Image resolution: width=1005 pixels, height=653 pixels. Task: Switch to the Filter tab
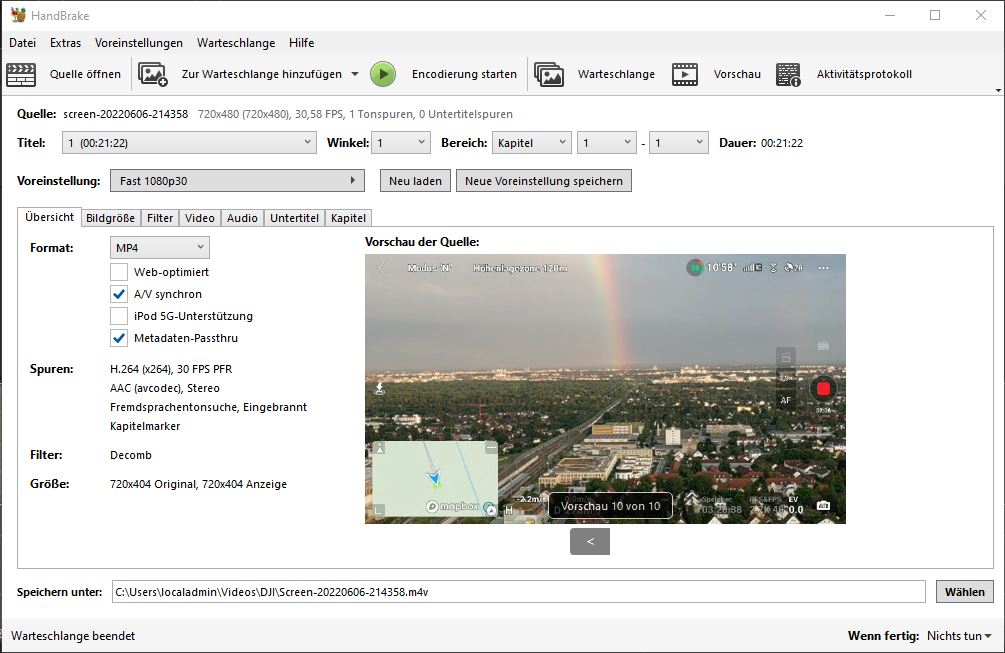click(x=160, y=218)
